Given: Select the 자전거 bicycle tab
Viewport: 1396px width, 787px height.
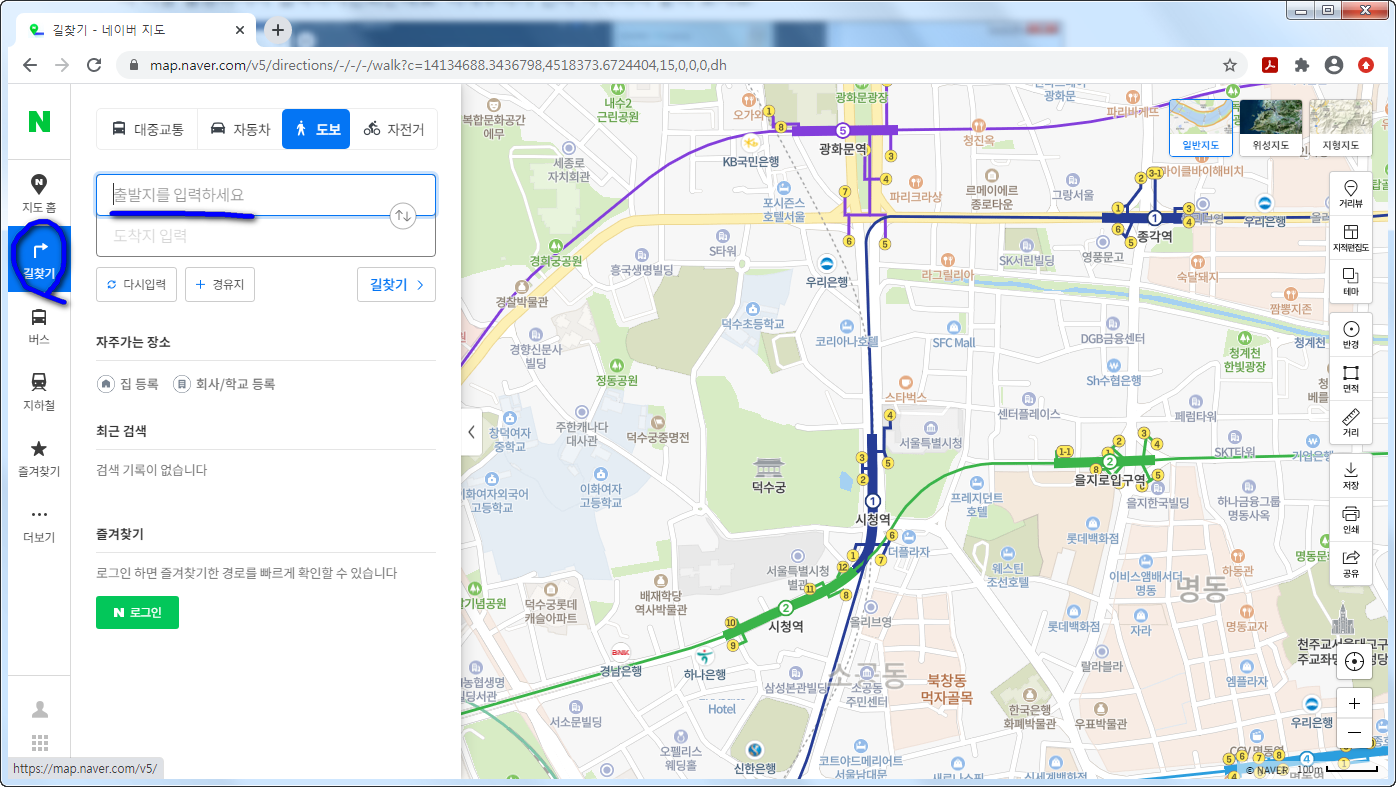Looking at the screenshot, I should (x=393, y=129).
